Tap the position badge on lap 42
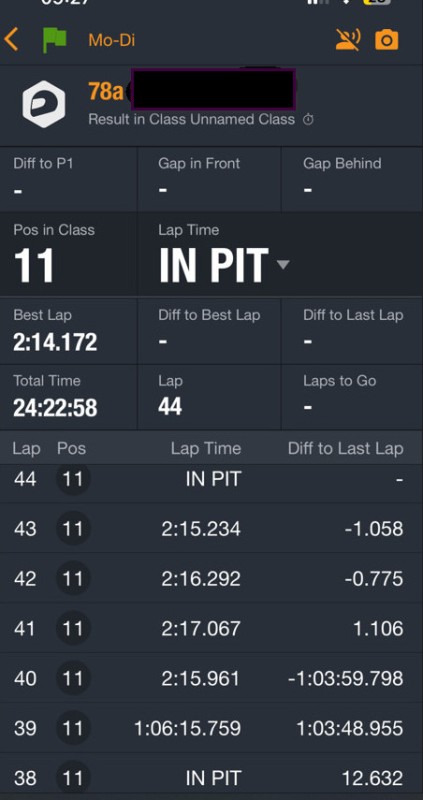 click(x=73, y=579)
